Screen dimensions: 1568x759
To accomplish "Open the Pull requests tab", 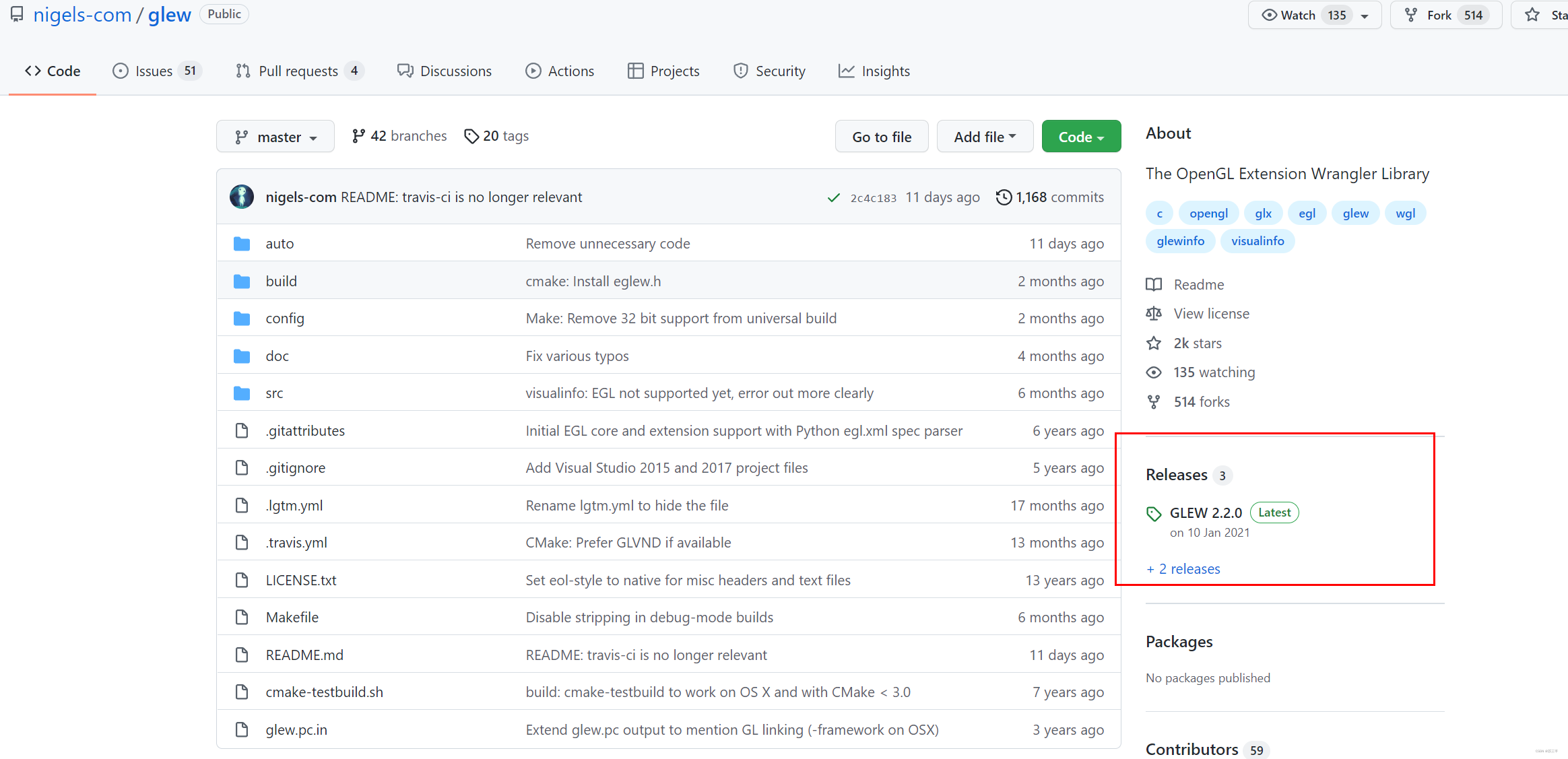I will (x=298, y=71).
